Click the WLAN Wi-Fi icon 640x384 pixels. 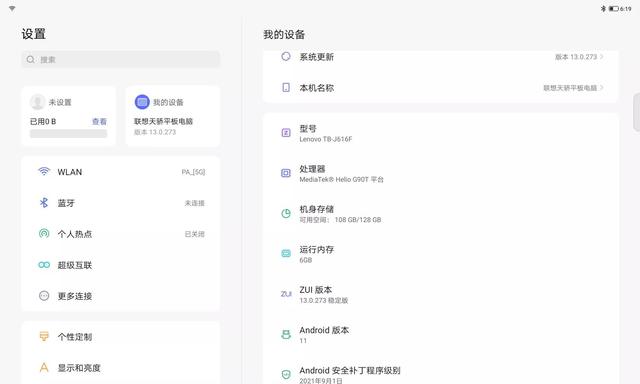tap(44, 171)
